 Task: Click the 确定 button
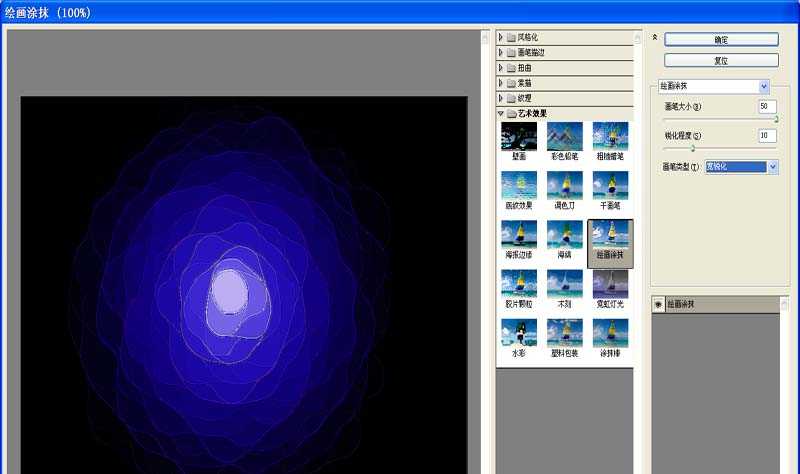point(721,39)
